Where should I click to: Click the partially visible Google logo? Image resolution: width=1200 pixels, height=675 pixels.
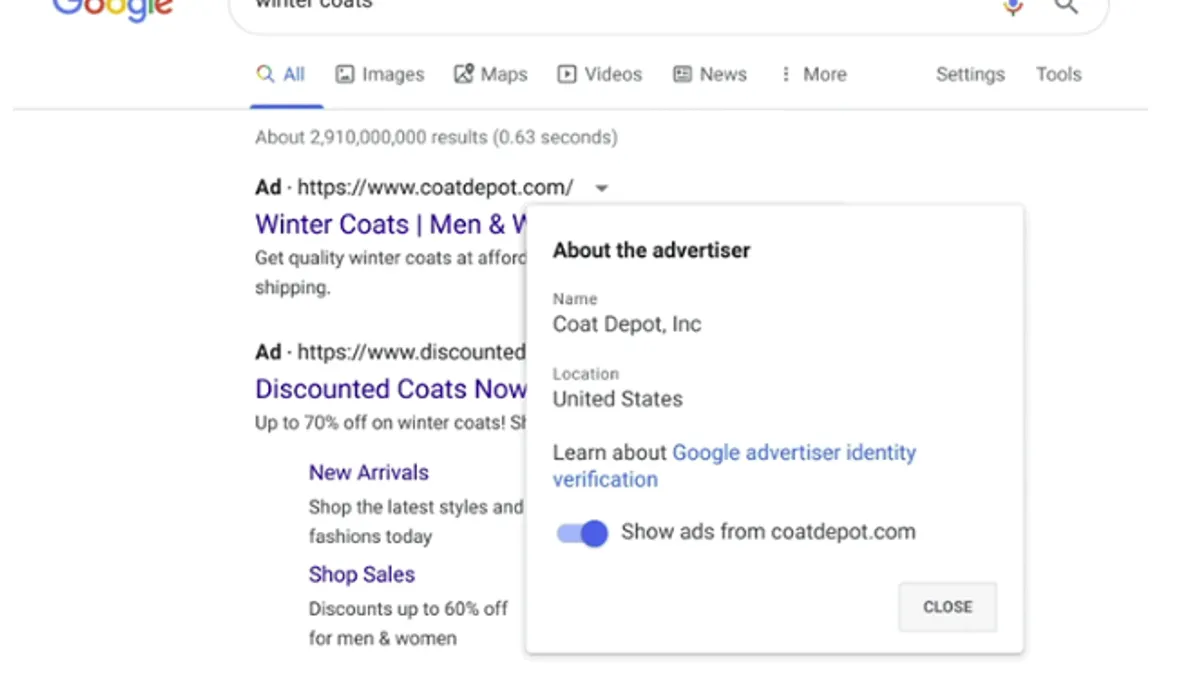coord(113,9)
